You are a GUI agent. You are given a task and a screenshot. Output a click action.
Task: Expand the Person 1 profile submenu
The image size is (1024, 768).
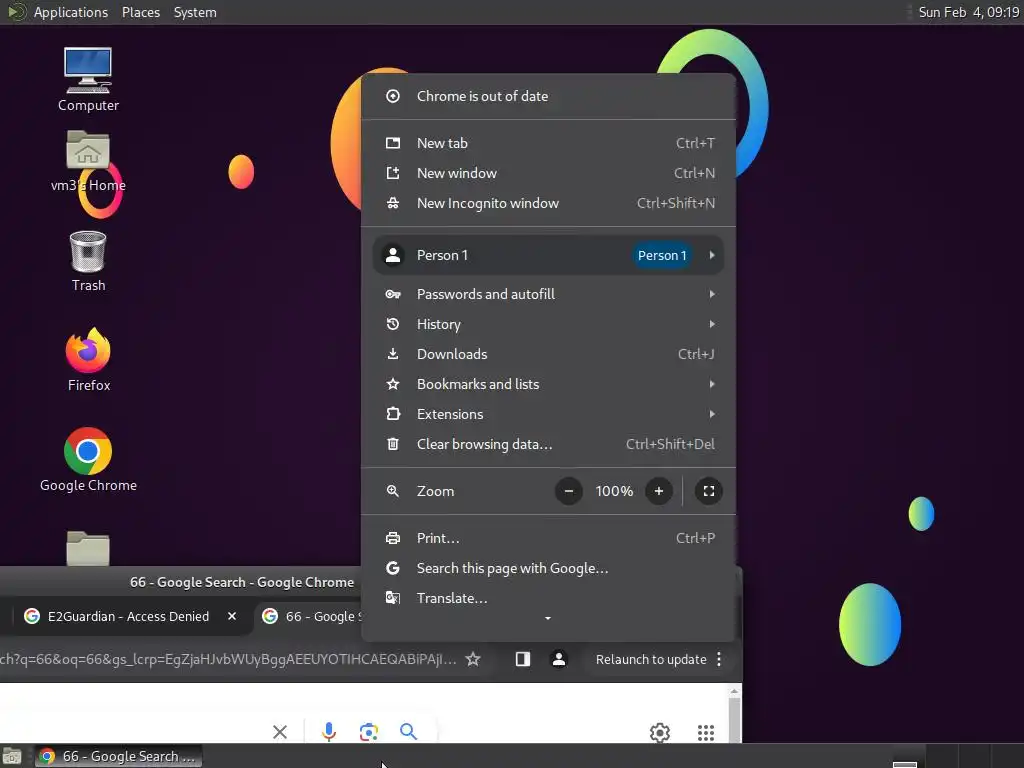pos(548,255)
